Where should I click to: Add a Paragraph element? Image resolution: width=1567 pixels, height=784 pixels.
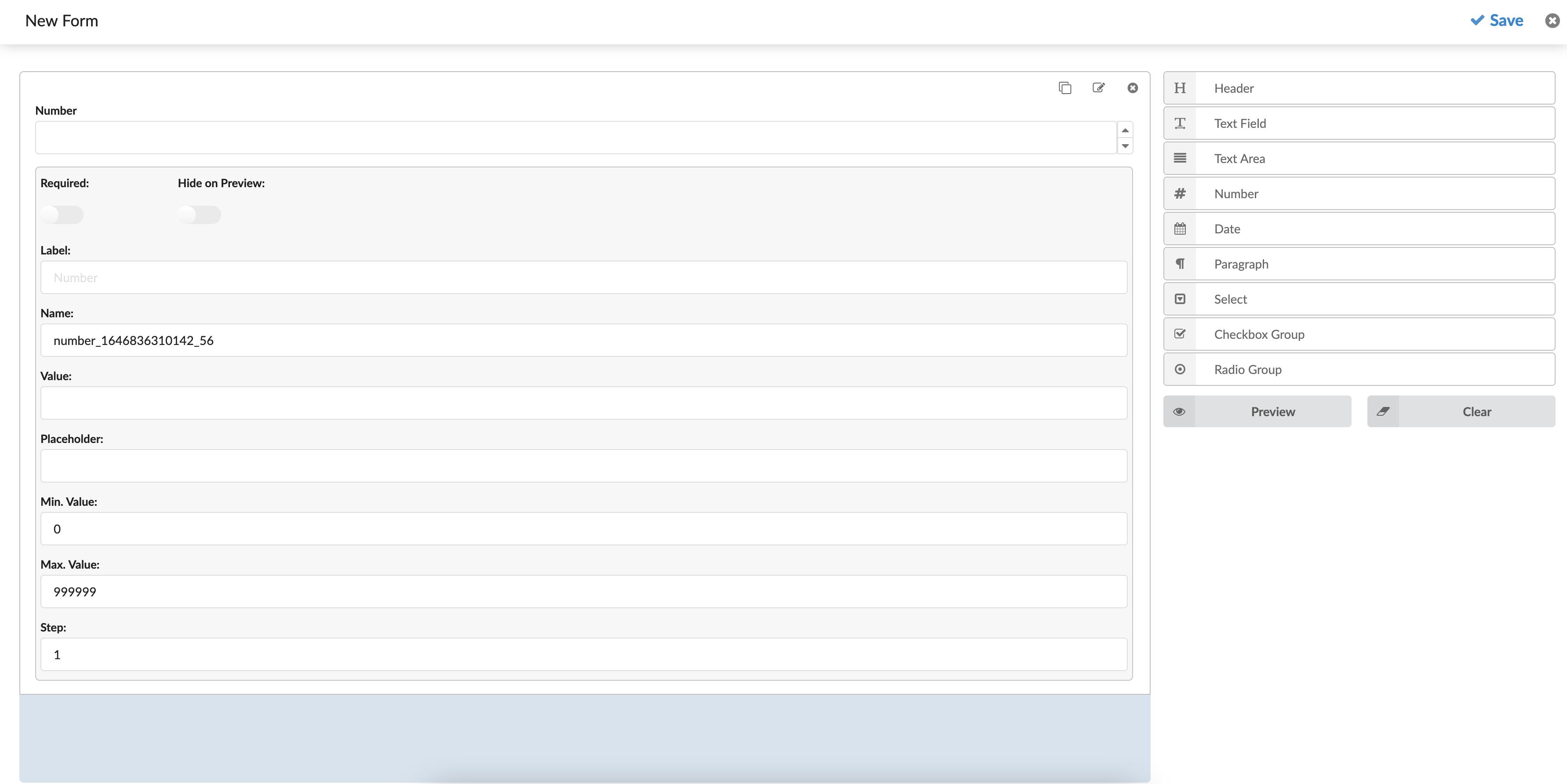click(1359, 264)
